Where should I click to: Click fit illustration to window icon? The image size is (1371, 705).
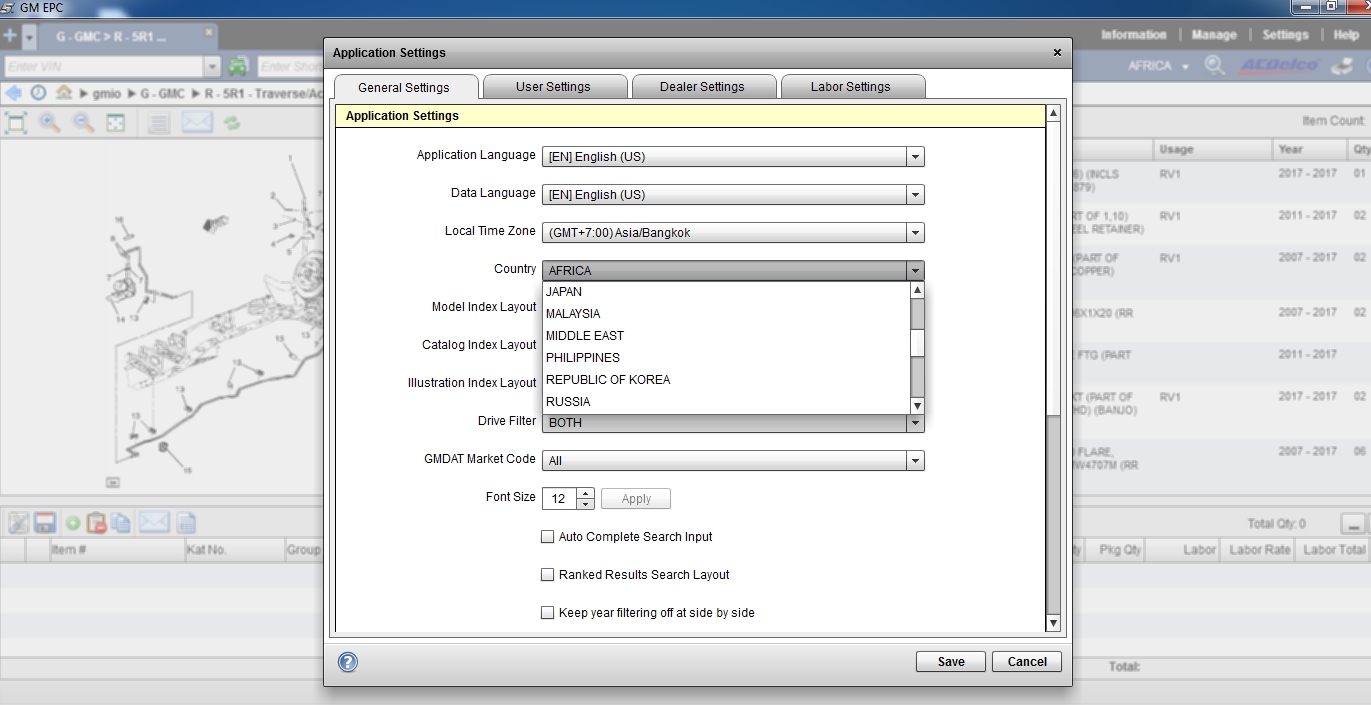(16, 123)
